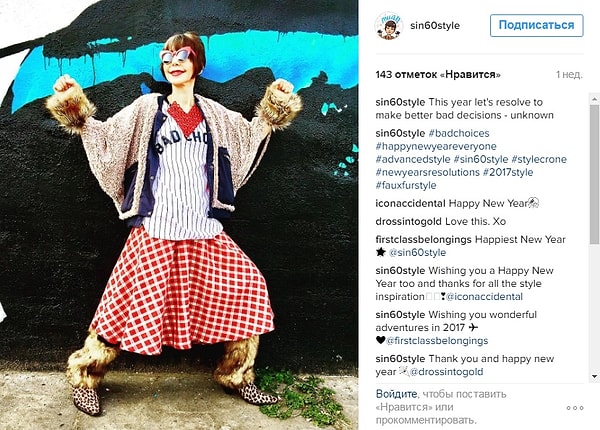
Task: Open the #stylecrone hashtag
Action: 539,159
